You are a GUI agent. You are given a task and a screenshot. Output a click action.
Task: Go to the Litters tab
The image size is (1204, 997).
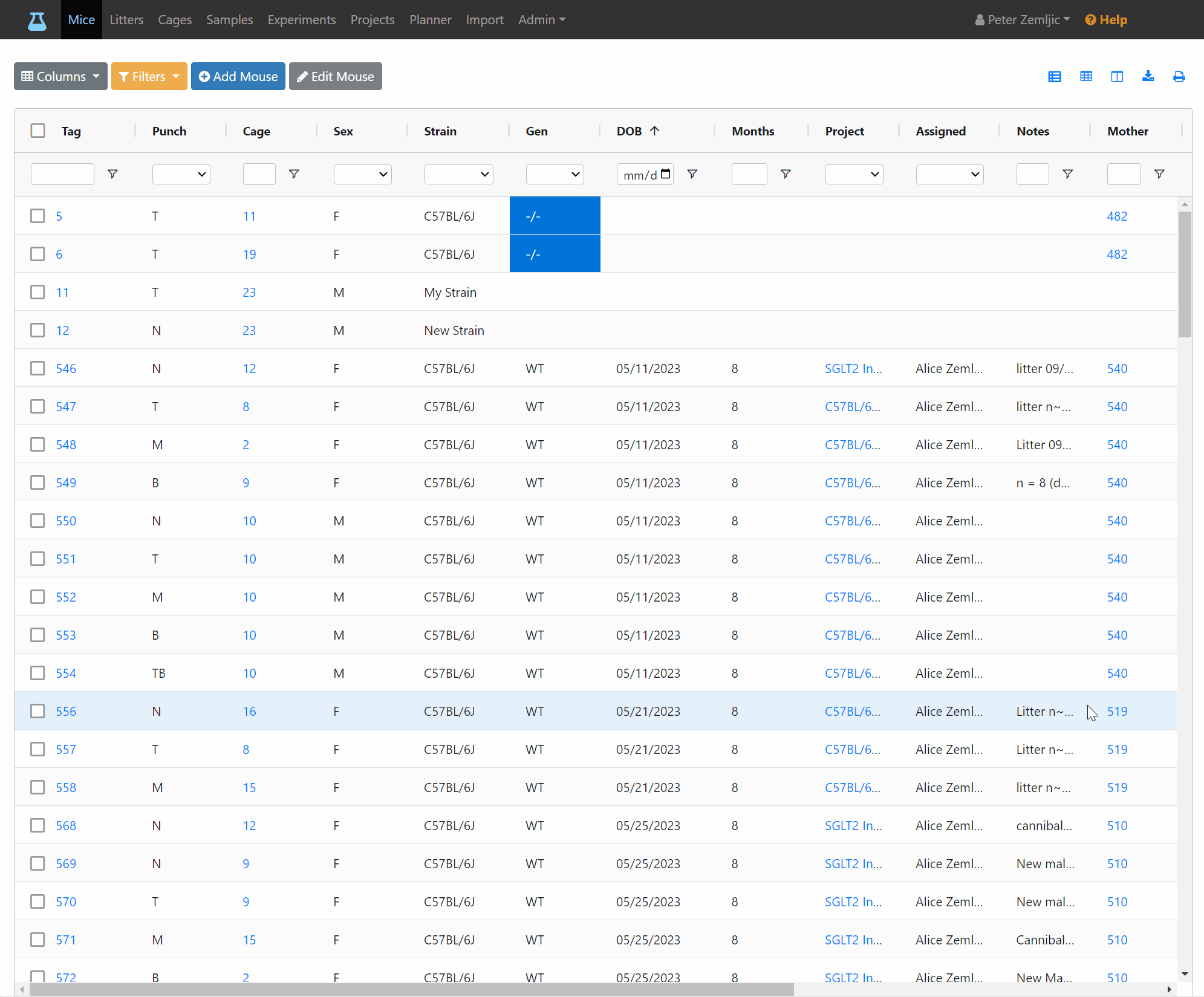point(126,20)
